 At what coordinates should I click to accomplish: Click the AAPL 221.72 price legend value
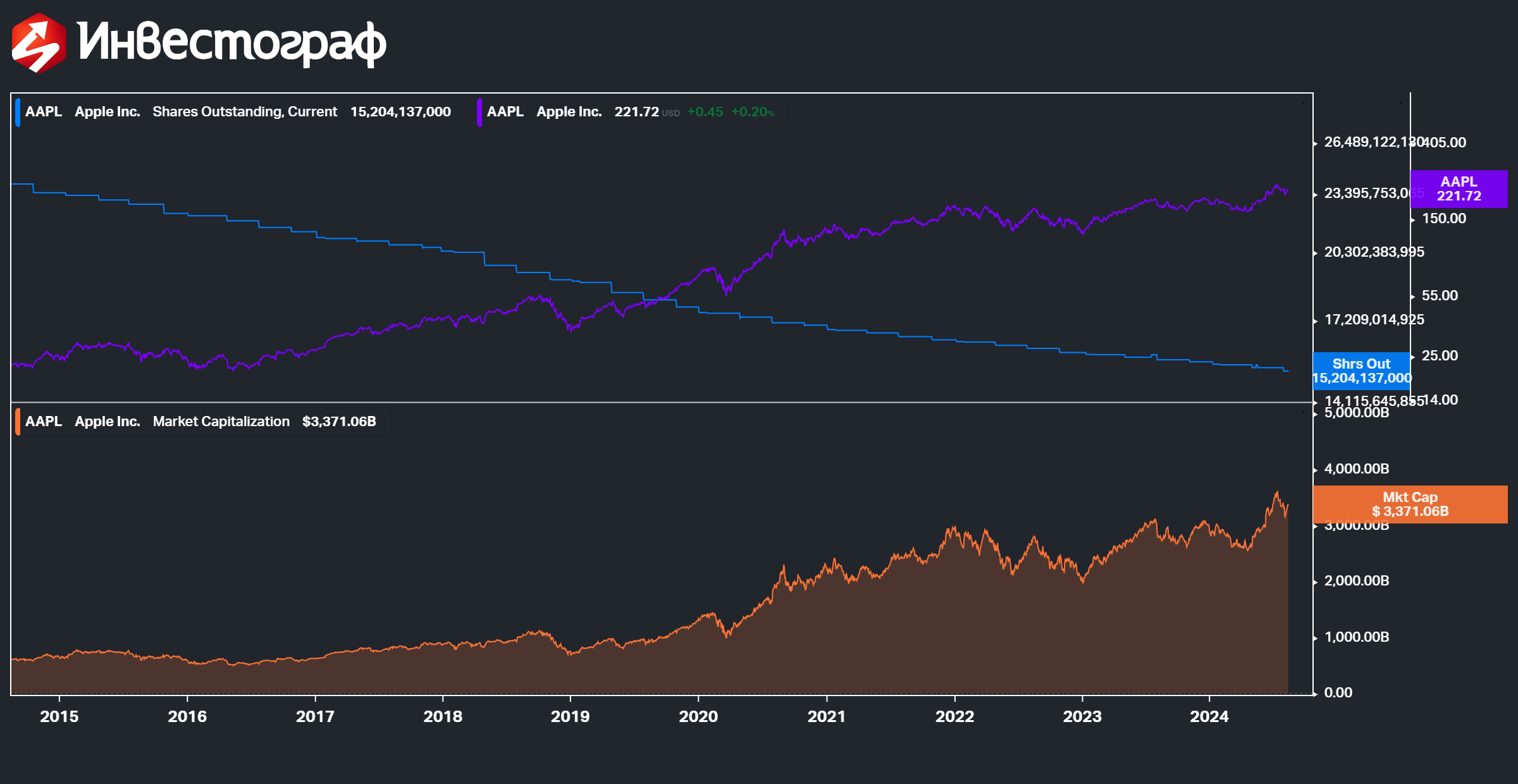[636, 112]
